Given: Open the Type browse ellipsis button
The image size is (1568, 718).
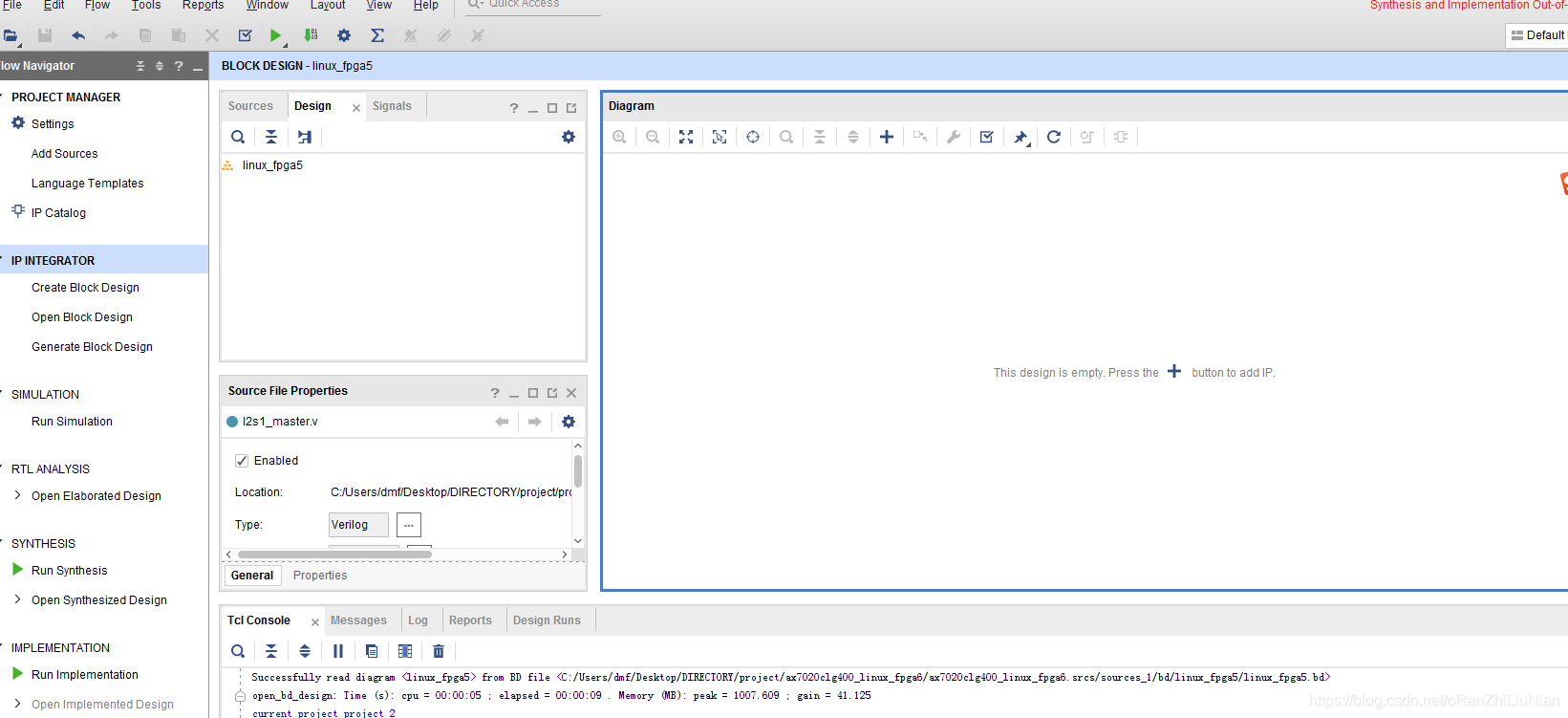Looking at the screenshot, I should click(409, 525).
